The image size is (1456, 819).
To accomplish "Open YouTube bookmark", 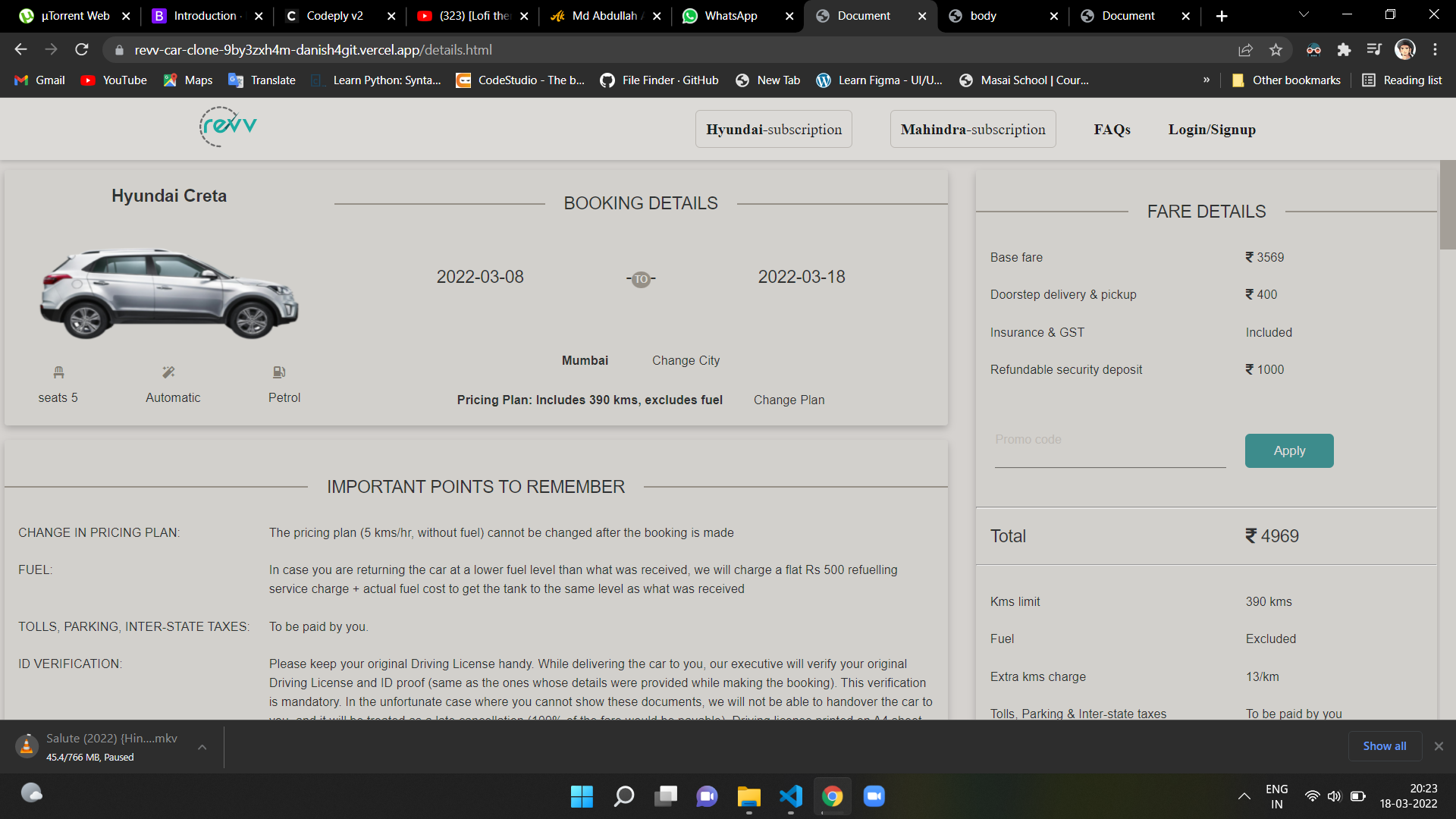I will click(x=114, y=80).
